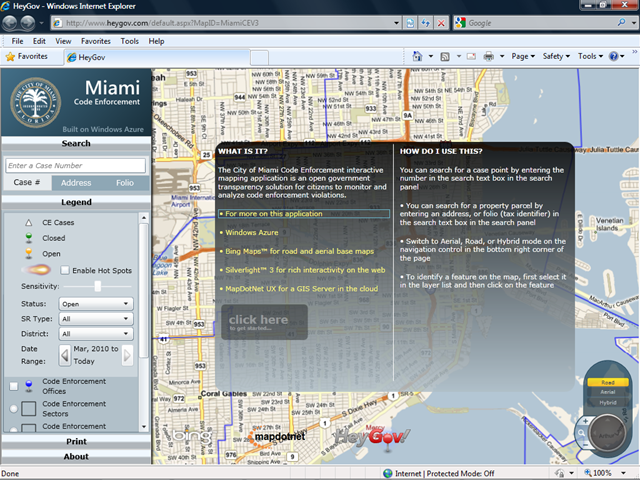The height and width of the screenshot is (480, 640).
Task: Click the Read mail icon
Action: tap(471, 56)
